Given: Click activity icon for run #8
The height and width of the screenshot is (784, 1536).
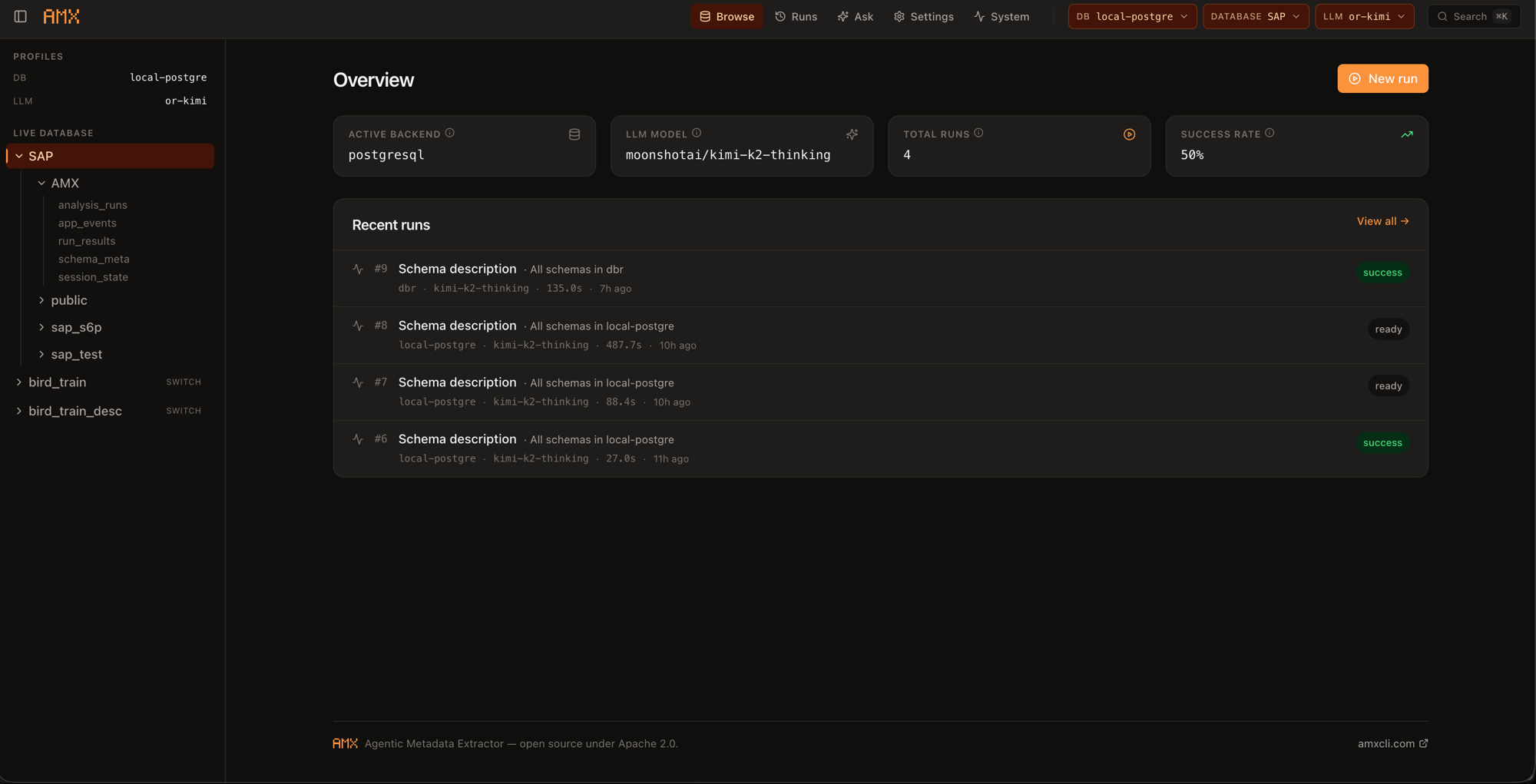Looking at the screenshot, I should (358, 326).
